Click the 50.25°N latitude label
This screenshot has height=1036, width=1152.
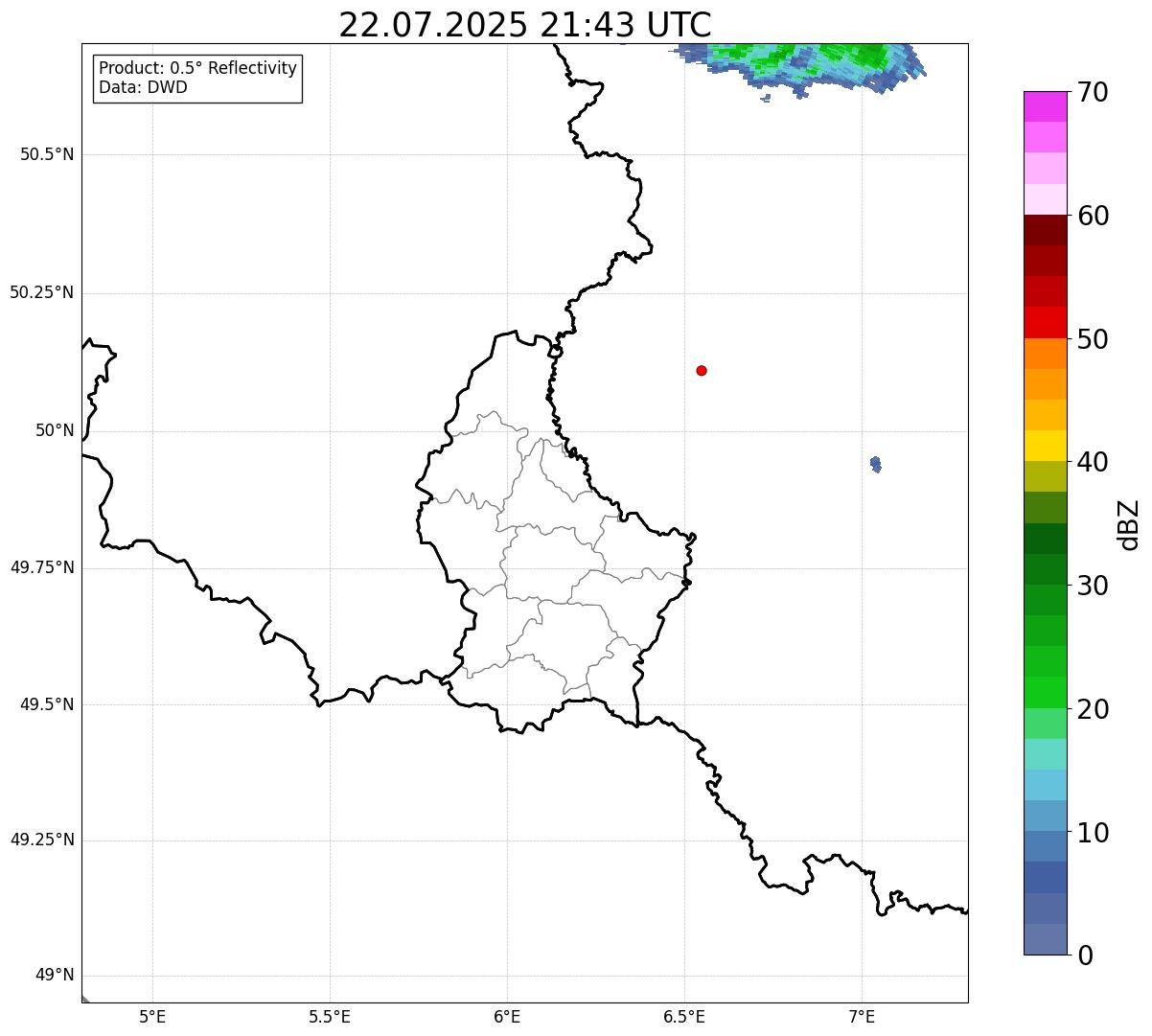[x=41, y=292]
